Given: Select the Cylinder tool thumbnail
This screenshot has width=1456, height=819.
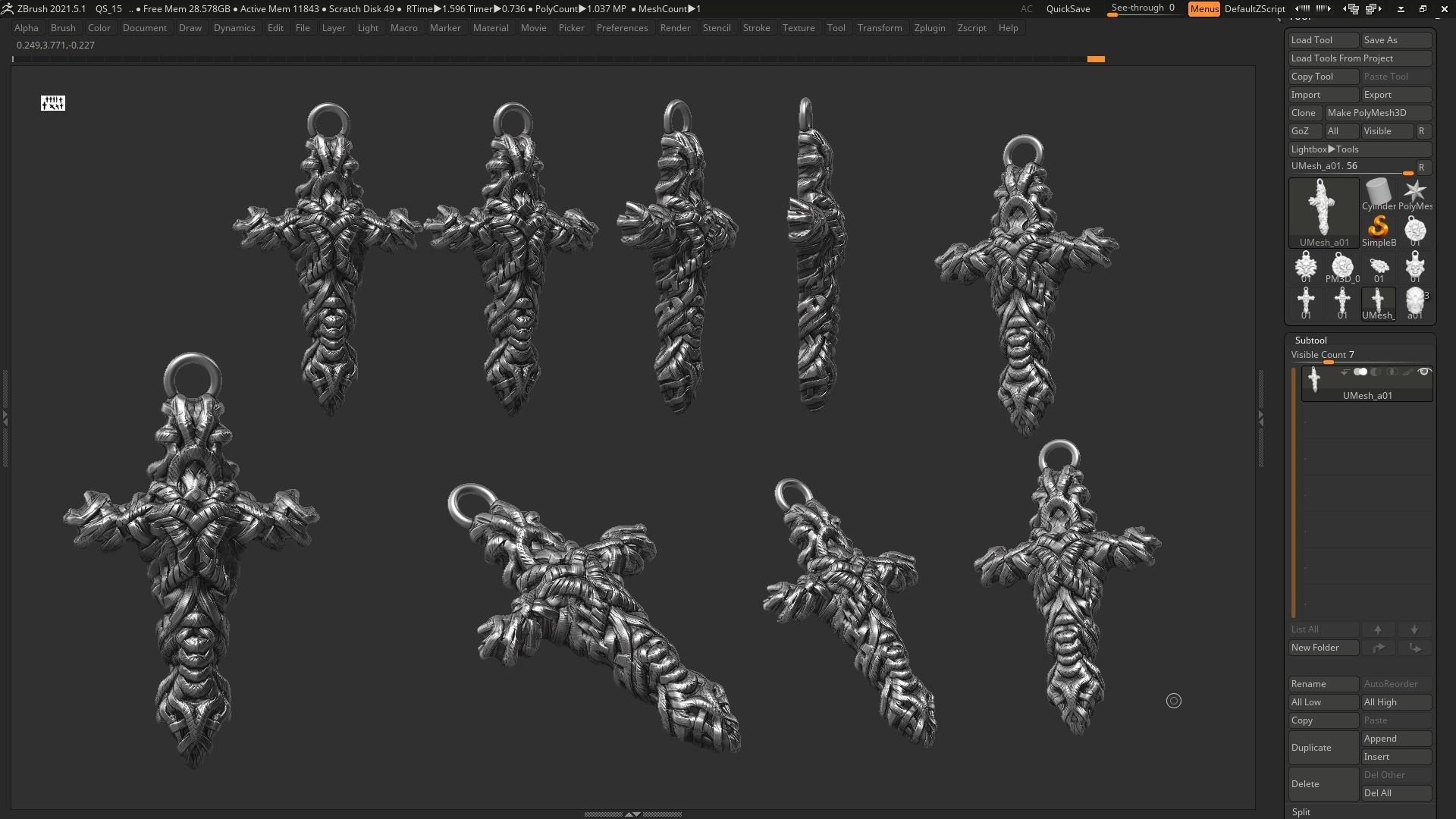Looking at the screenshot, I should 1378,193.
